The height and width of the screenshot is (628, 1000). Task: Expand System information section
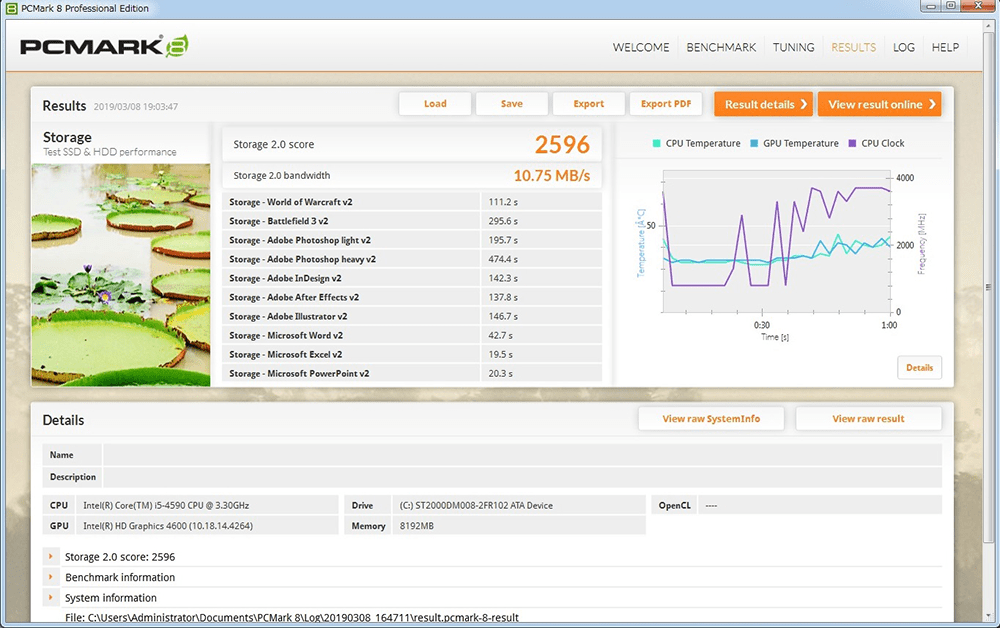coord(51,598)
